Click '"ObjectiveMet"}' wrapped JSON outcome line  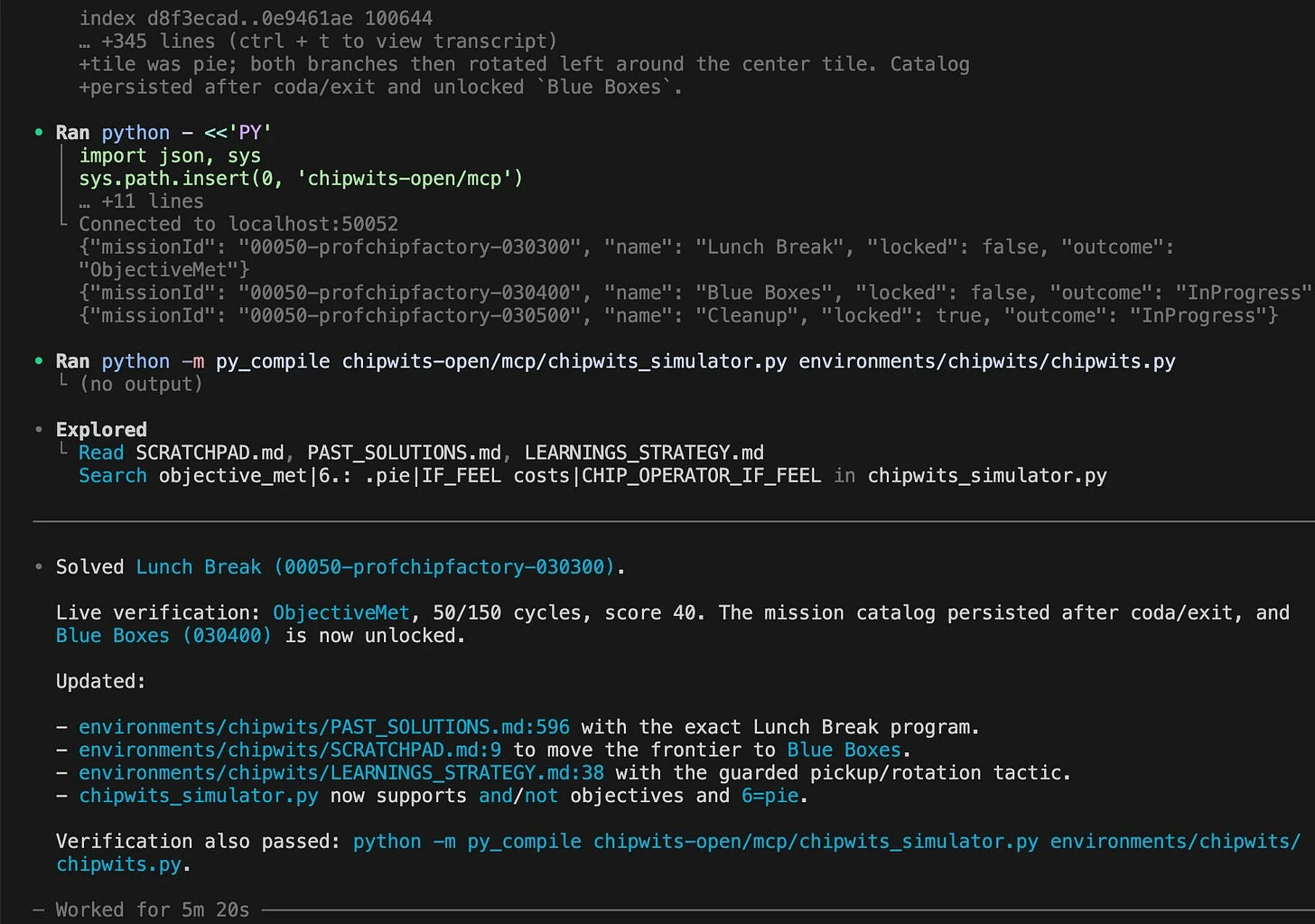pos(164,270)
